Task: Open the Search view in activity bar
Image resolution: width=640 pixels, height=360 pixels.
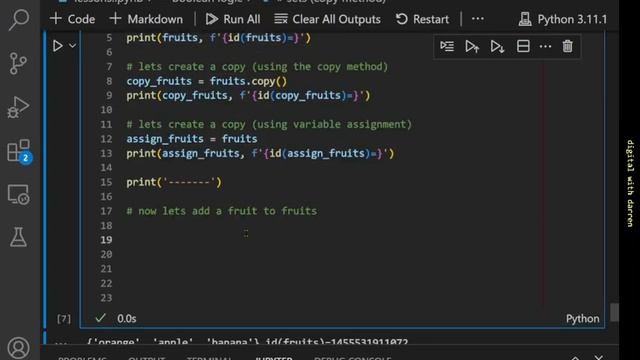Action: pos(18,20)
